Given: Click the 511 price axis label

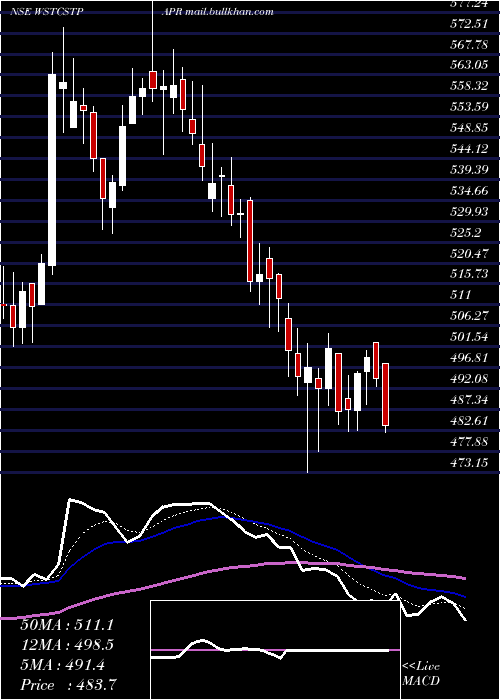Looking at the screenshot, I should pyautogui.click(x=460, y=295).
